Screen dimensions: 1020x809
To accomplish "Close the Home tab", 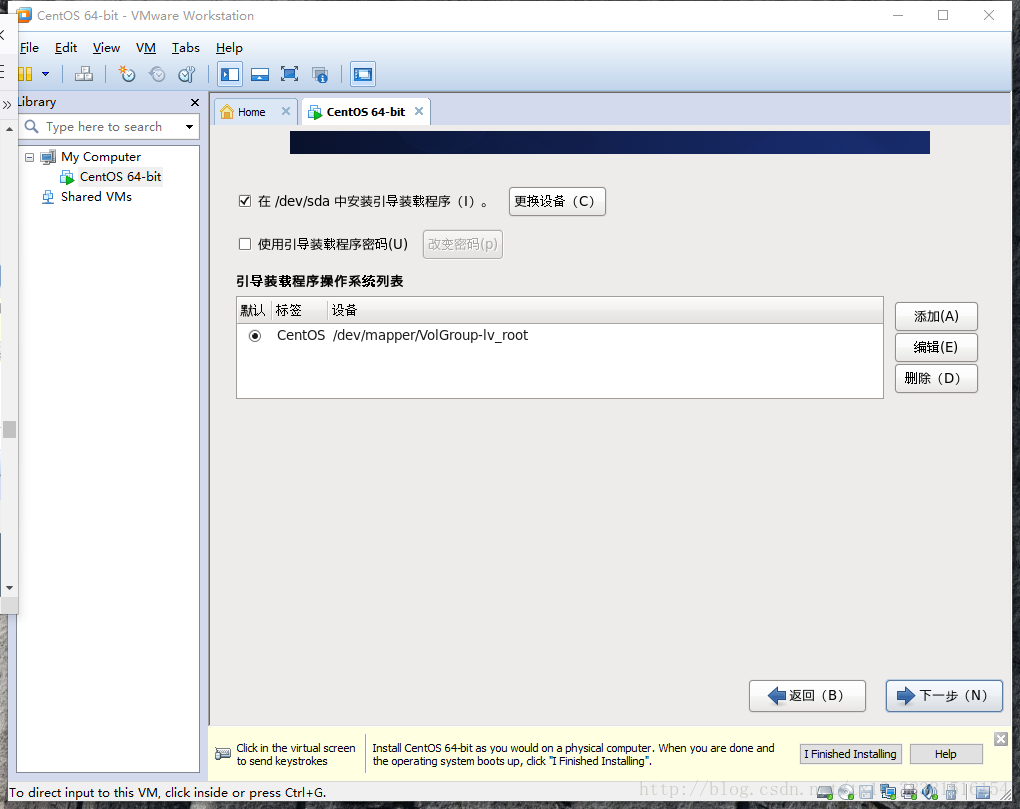I will coord(286,111).
